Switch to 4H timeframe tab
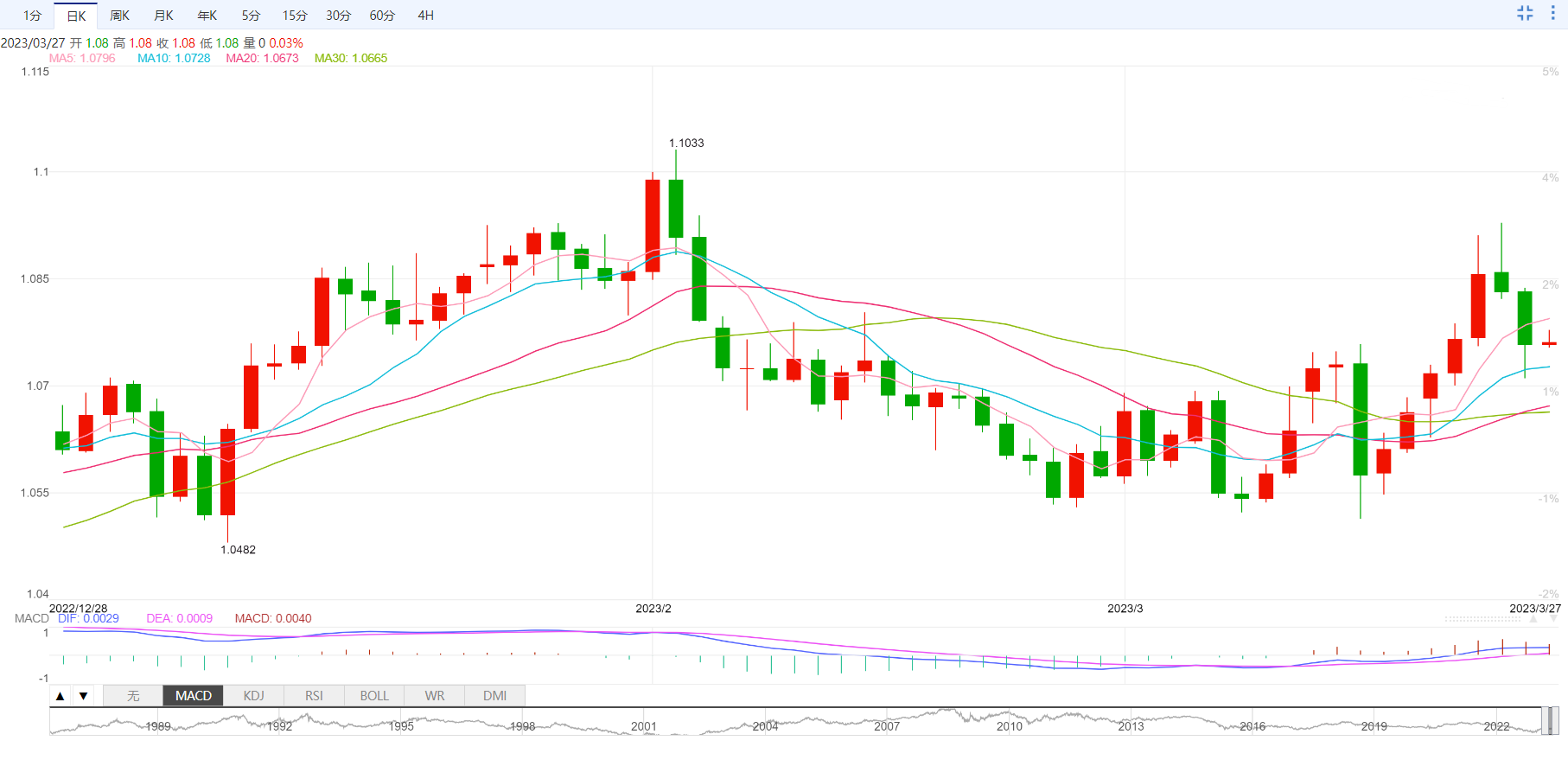Viewport: 1568px width, 766px height. pos(426,16)
